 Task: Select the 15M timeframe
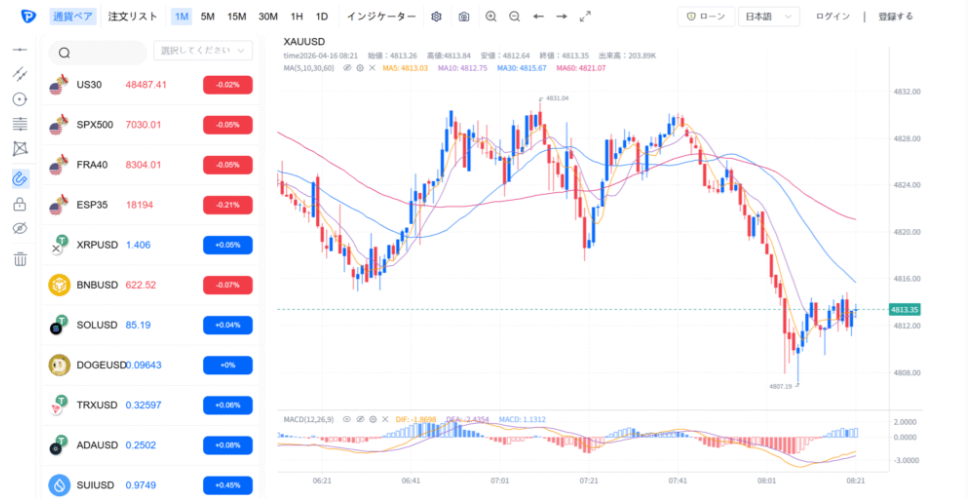pos(237,17)
